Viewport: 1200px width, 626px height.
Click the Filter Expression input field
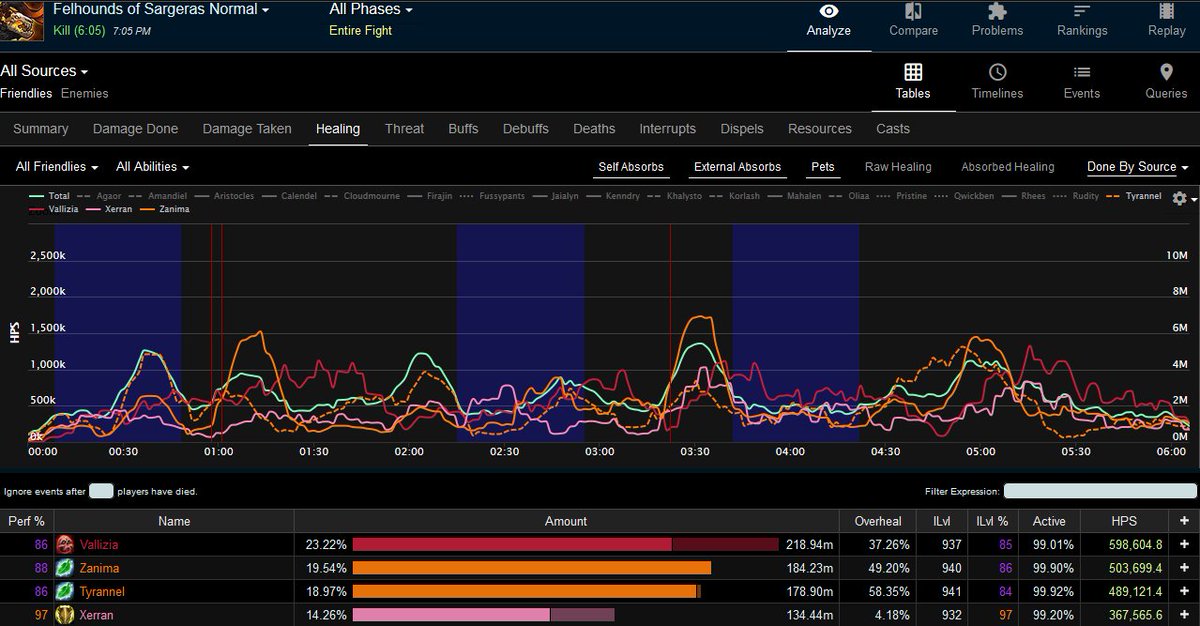[x=1100, y=491]
